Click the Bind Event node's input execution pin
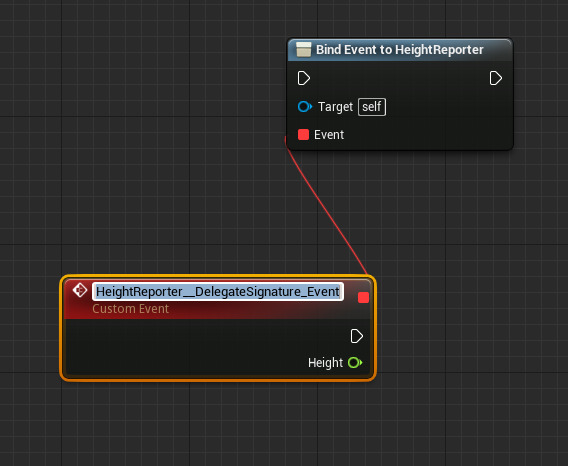 [x=304, y=78]
